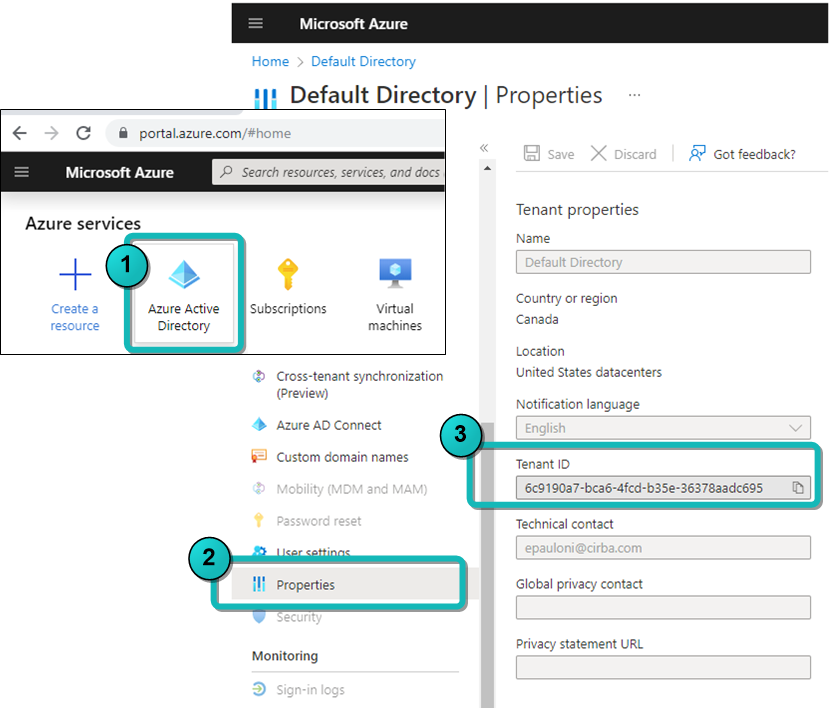Click the Custom domain names icon
Screen dimensions: 829x708
(259, 456)
